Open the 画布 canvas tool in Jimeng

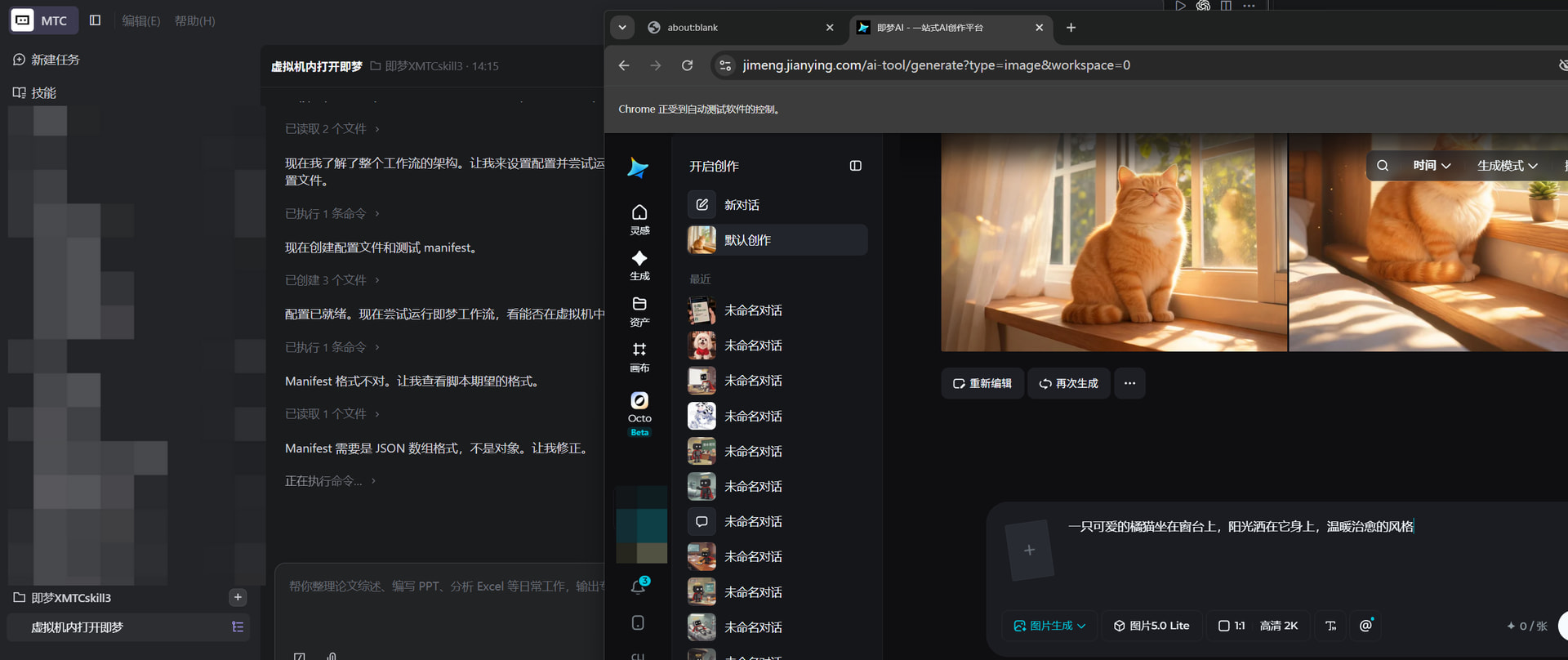click(x=639, y=357)
